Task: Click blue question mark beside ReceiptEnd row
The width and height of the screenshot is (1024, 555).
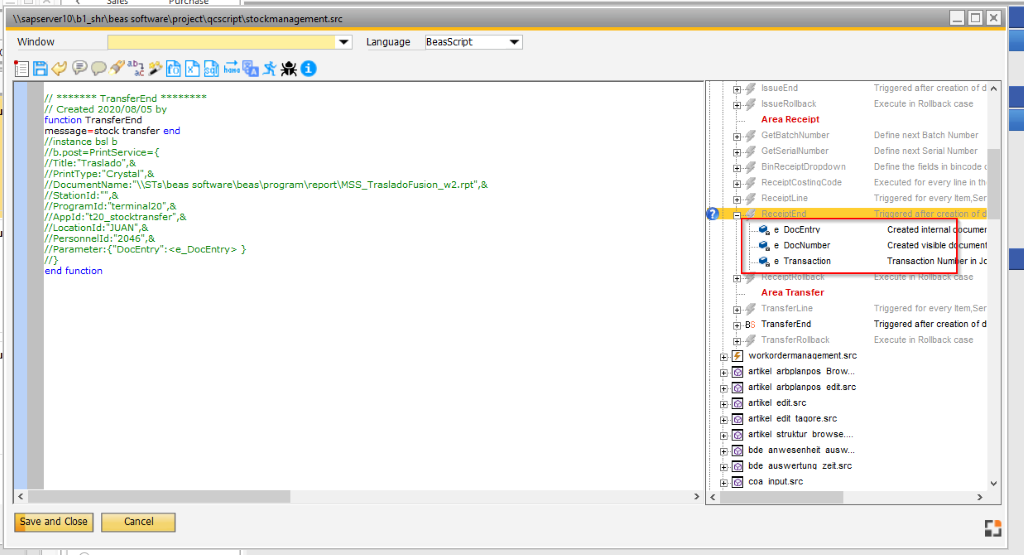Action: click(x=712, y=214)
